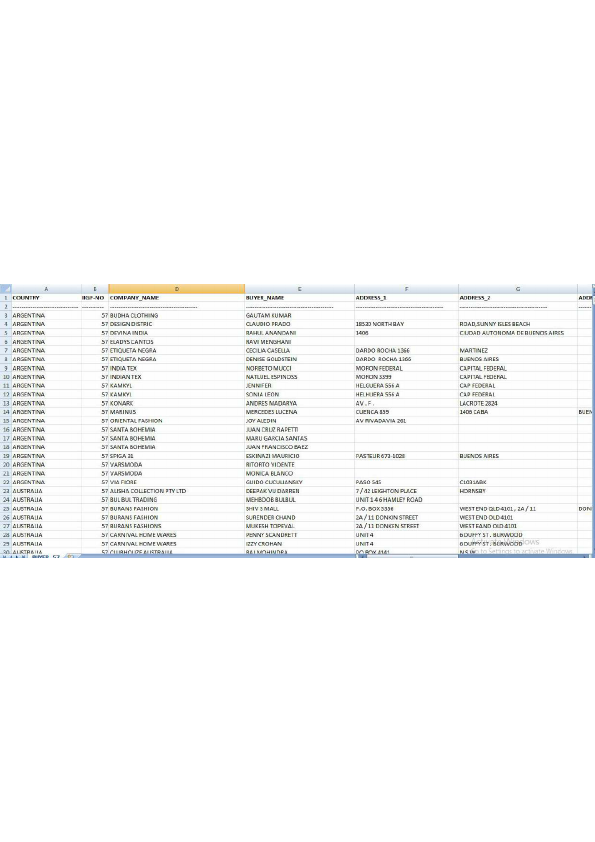Select cell UNIT 1 4-6 HAMLEY ROAD

tap(406, 499)
